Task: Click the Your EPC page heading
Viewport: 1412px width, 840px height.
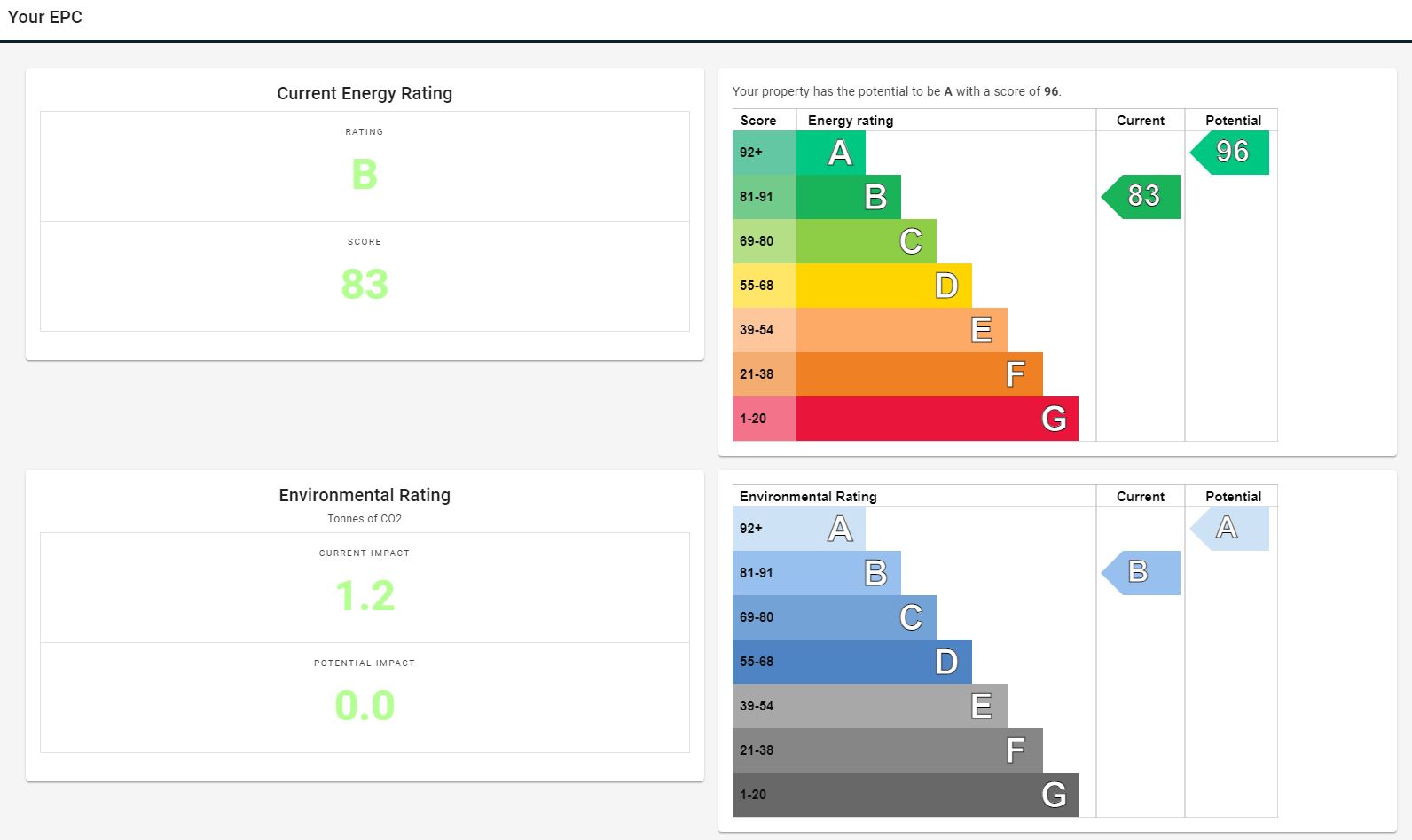Action: click(x=45, y=17)
